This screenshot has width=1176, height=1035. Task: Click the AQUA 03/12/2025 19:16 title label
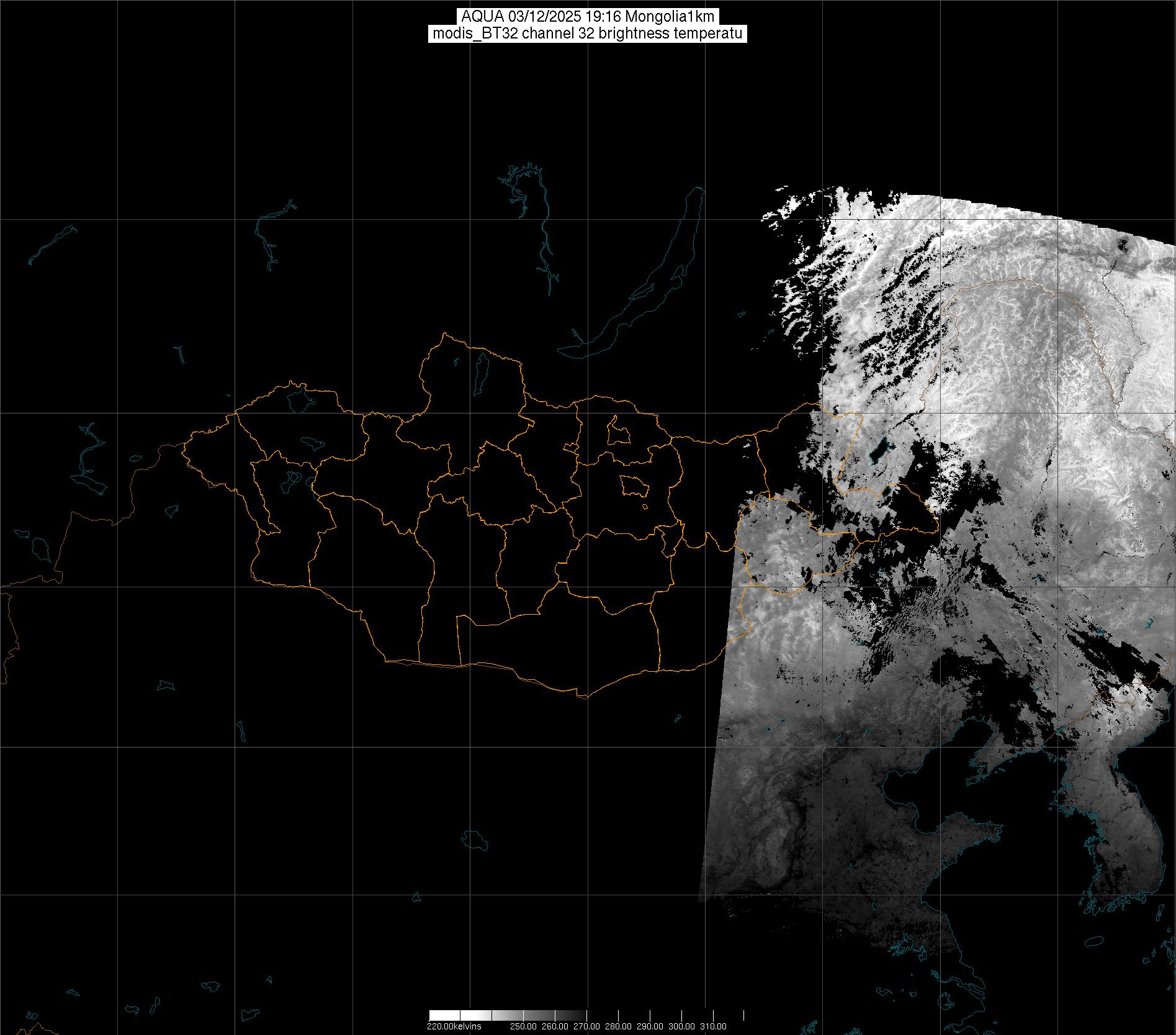pos(587,17)
